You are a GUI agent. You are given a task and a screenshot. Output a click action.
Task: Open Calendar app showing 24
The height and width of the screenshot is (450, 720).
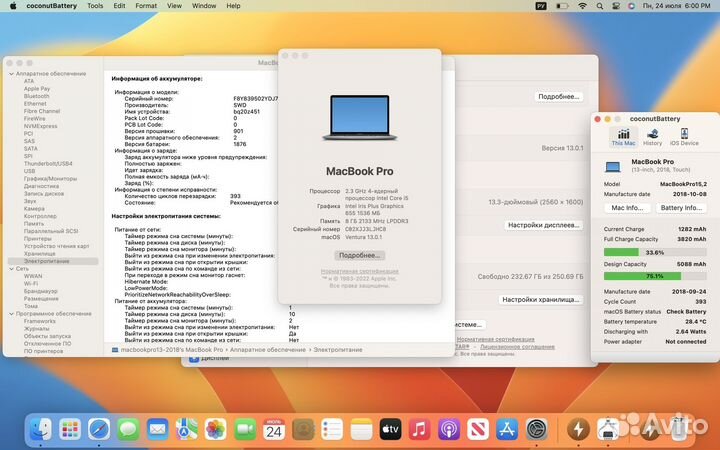[274, 430]
